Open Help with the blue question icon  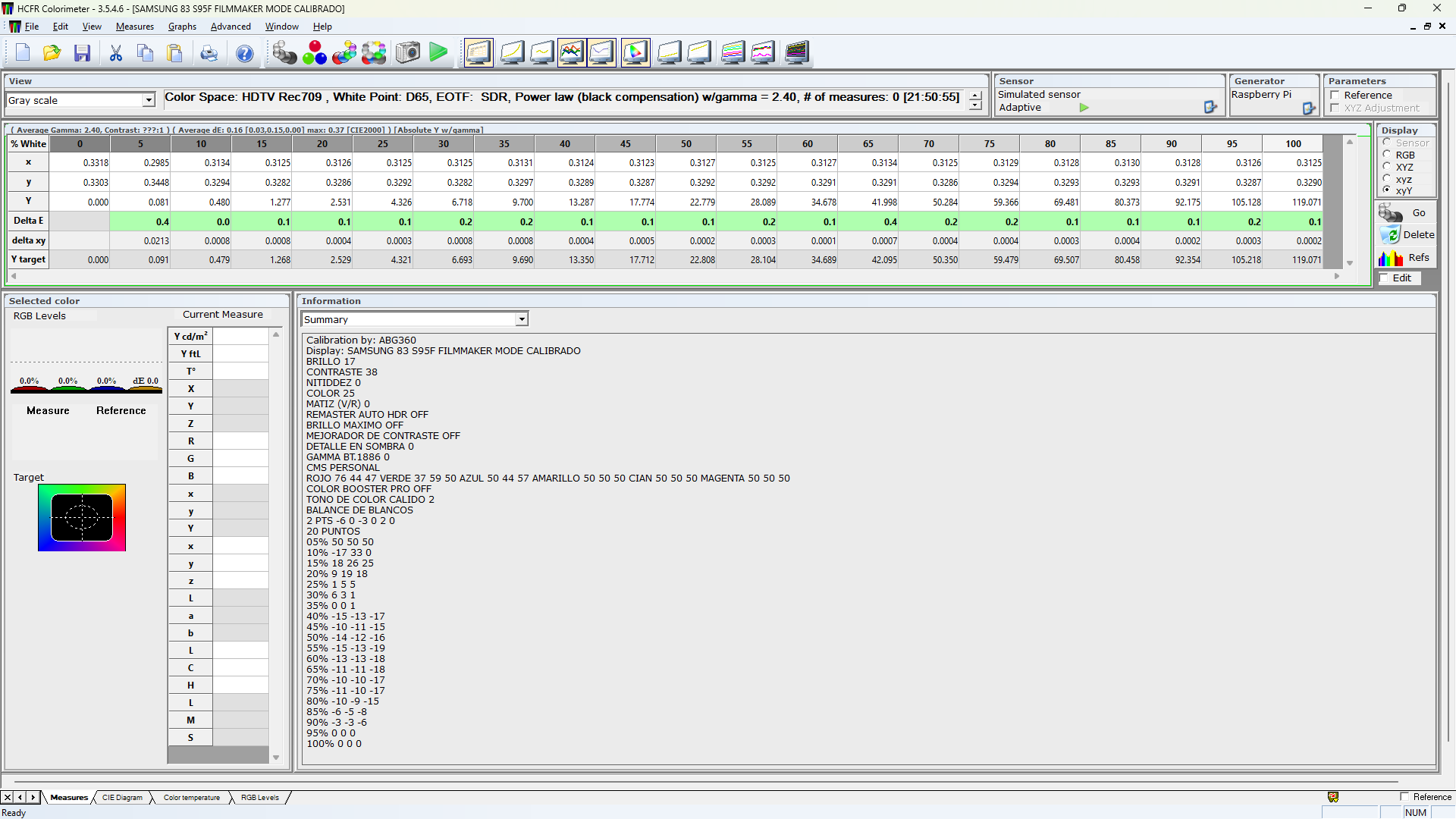[244, 53]
